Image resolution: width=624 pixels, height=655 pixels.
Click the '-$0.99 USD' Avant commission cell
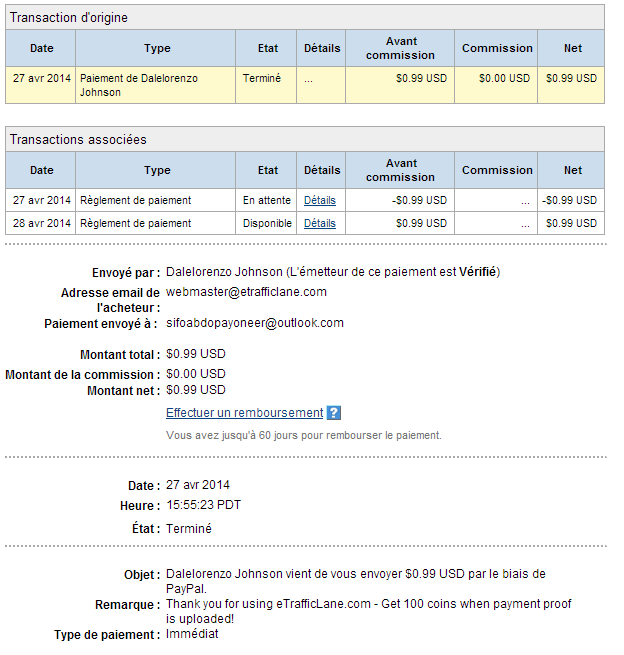(x=400, y=200)
